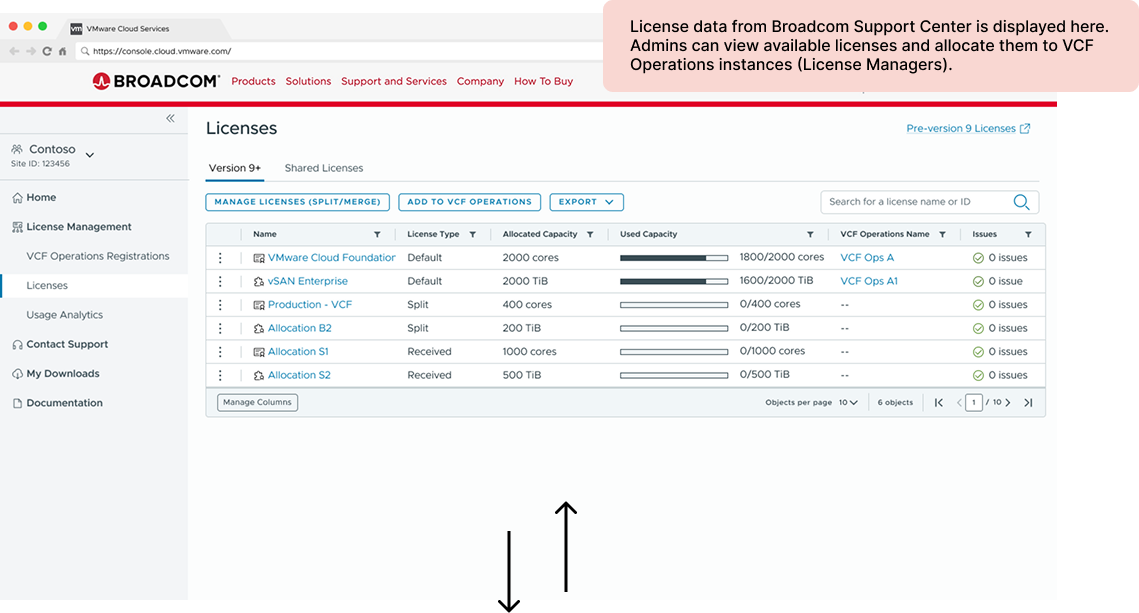Viewport: 1139px width, 613px height.
Task: Filter the VCF Operations Name column
Action: tap(942, 235)
